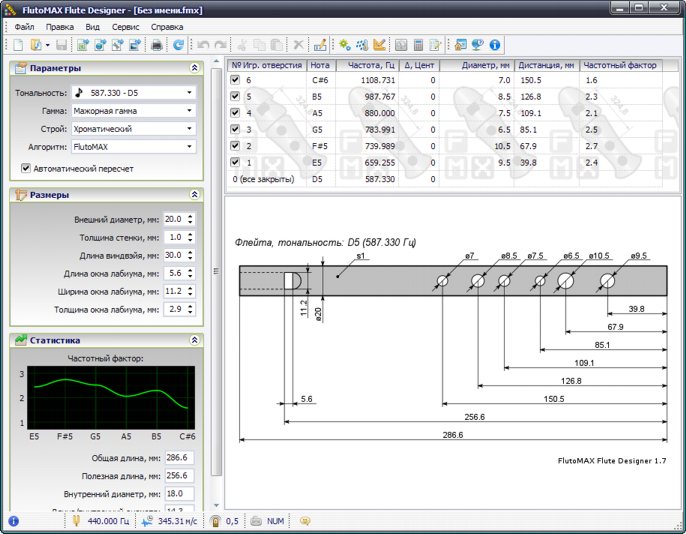
Task: Click the status bar info icon
Action: 14,521
